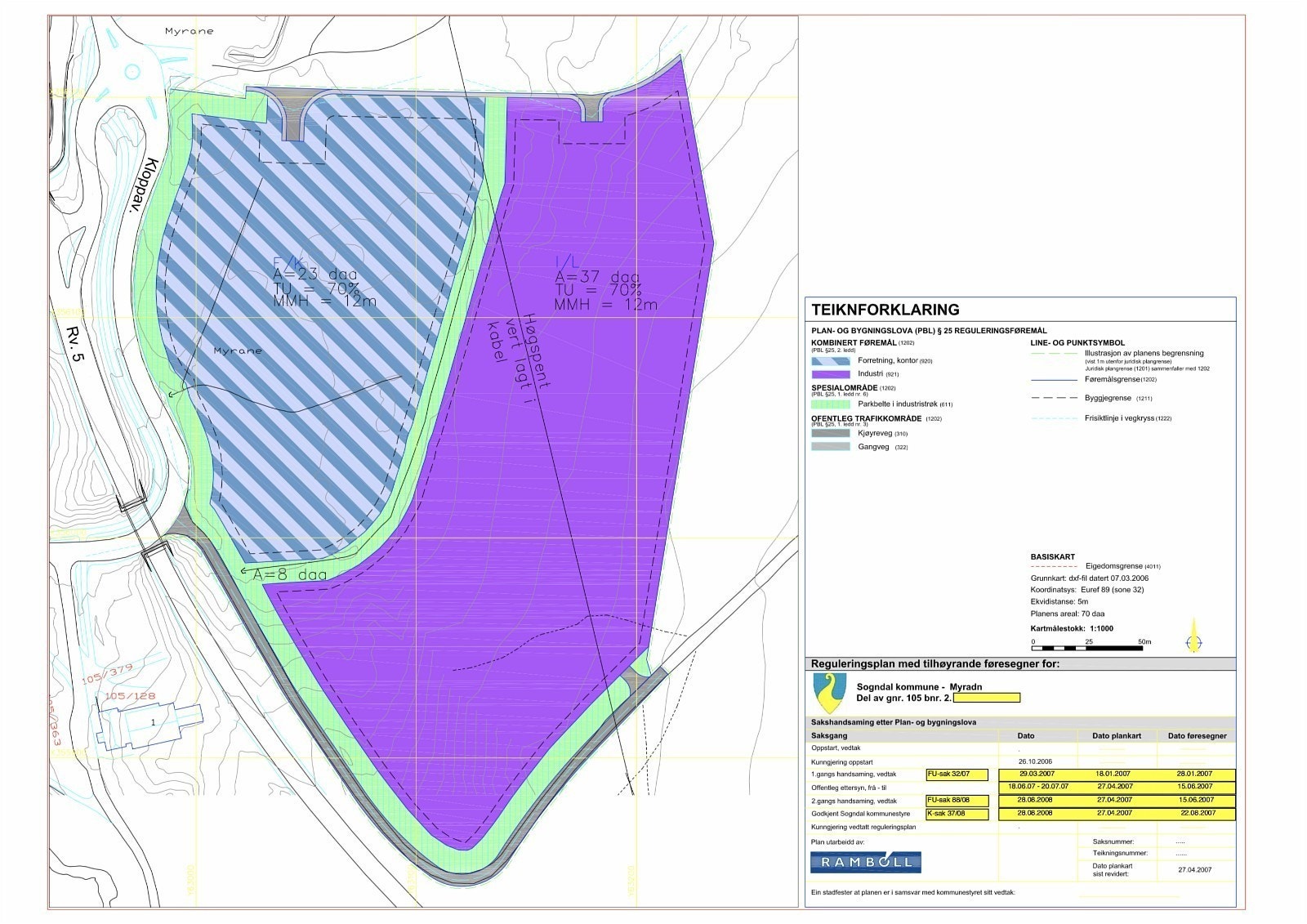Click the Parkbelte i industristrøk green legend swatch
Viewport: 1307px width, 924px height.
point(832,403)
